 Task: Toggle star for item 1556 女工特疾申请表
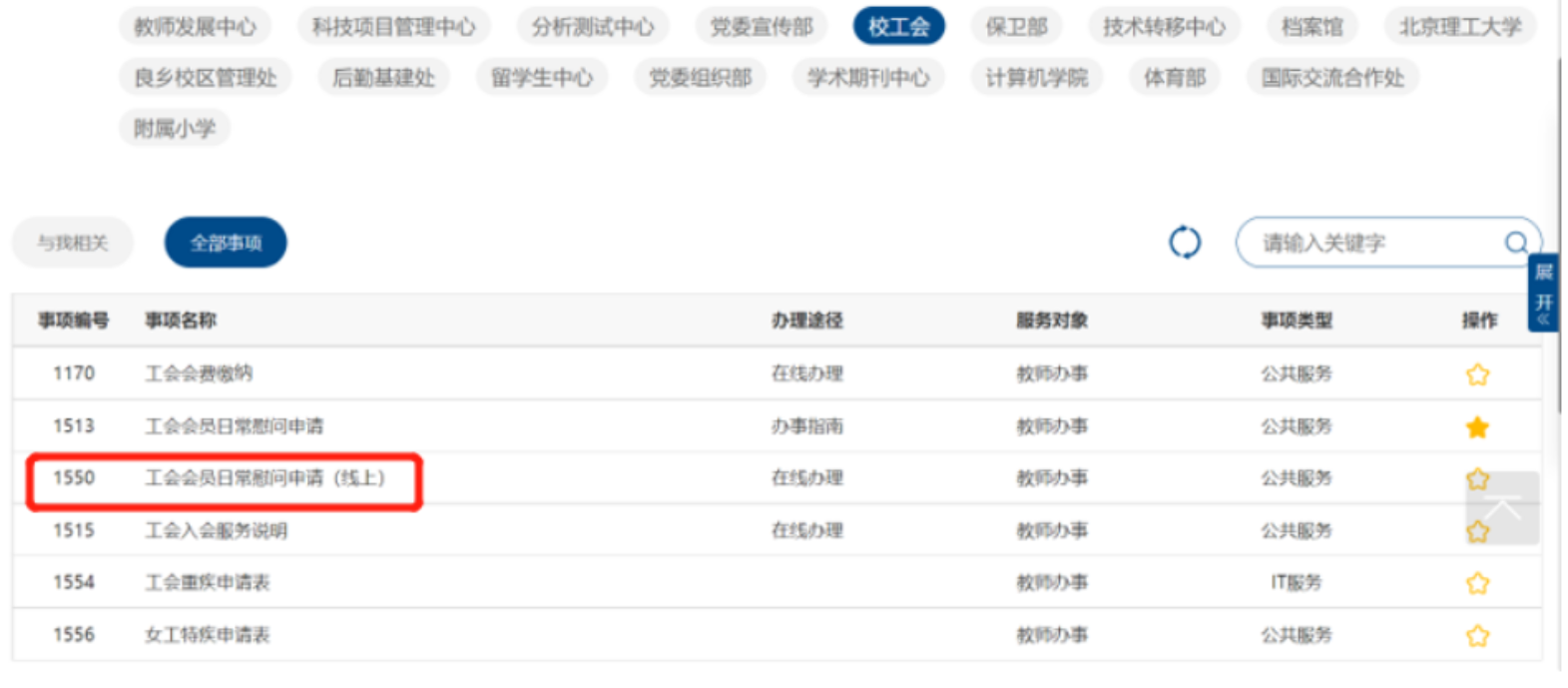pyautogui.click(x=1477, y=635)
